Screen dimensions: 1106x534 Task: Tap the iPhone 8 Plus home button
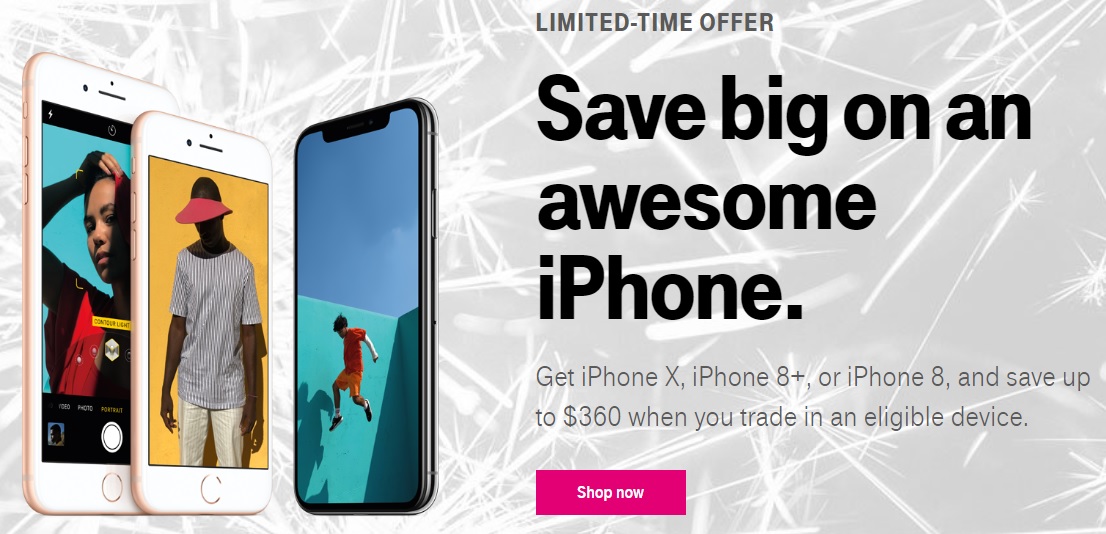click(112, 487)
